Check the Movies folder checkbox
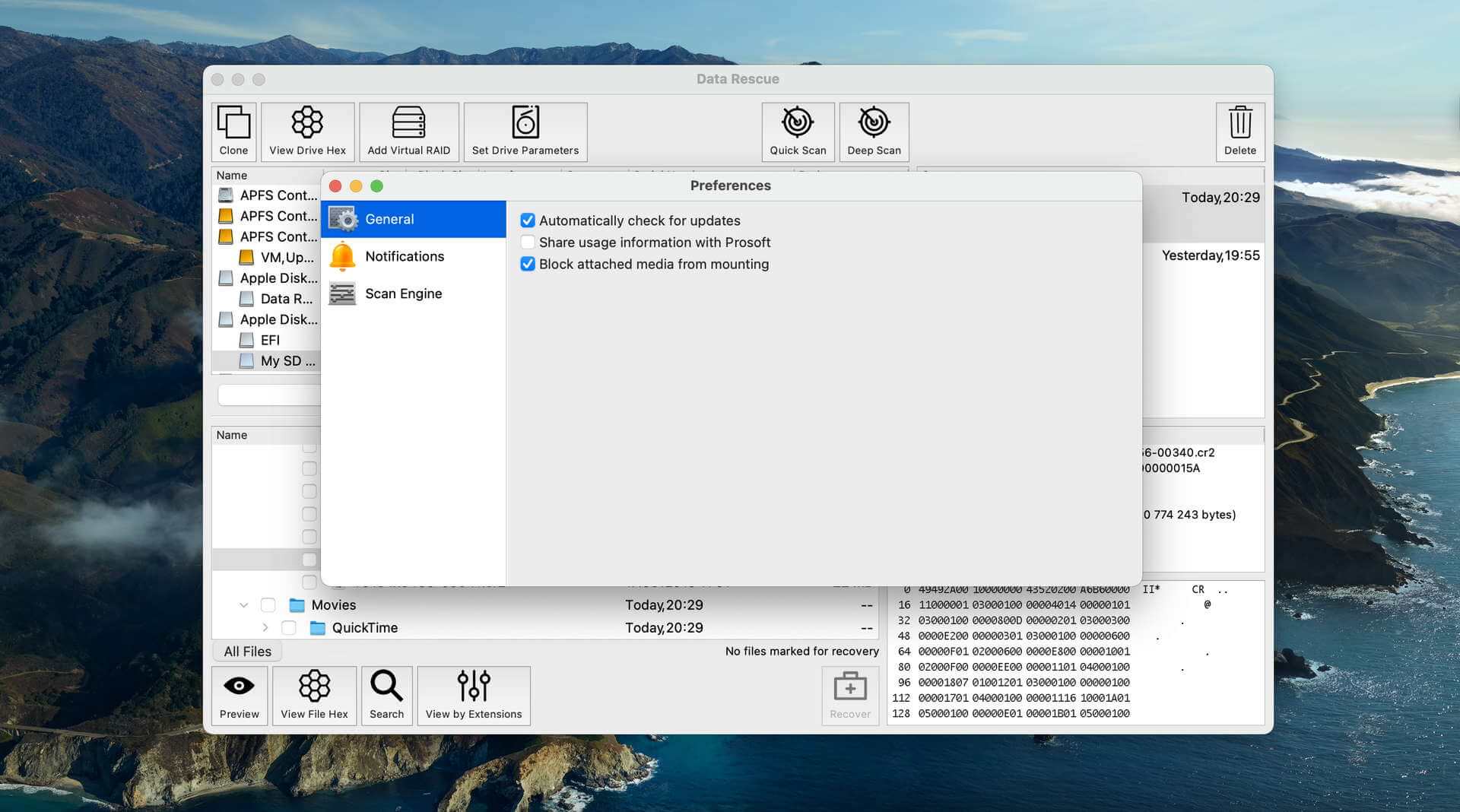 [268, 605]
